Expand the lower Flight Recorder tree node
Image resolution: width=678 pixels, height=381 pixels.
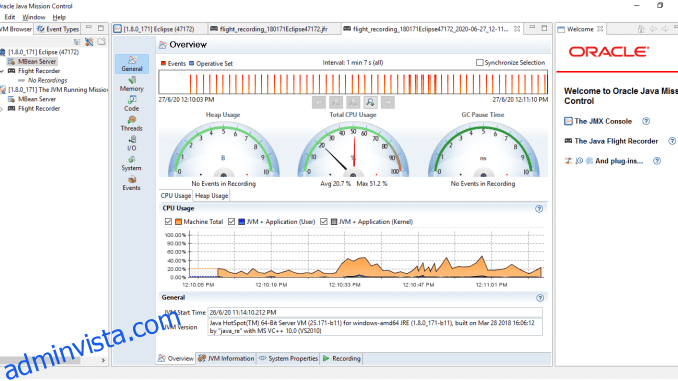[2, 109]
